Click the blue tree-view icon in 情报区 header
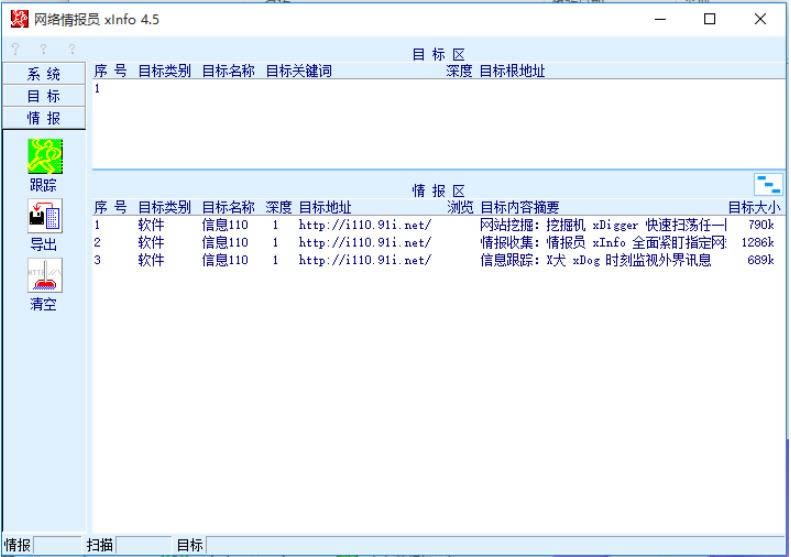Image resolution: width=791 pixels, height=557 pixels. 768,183
